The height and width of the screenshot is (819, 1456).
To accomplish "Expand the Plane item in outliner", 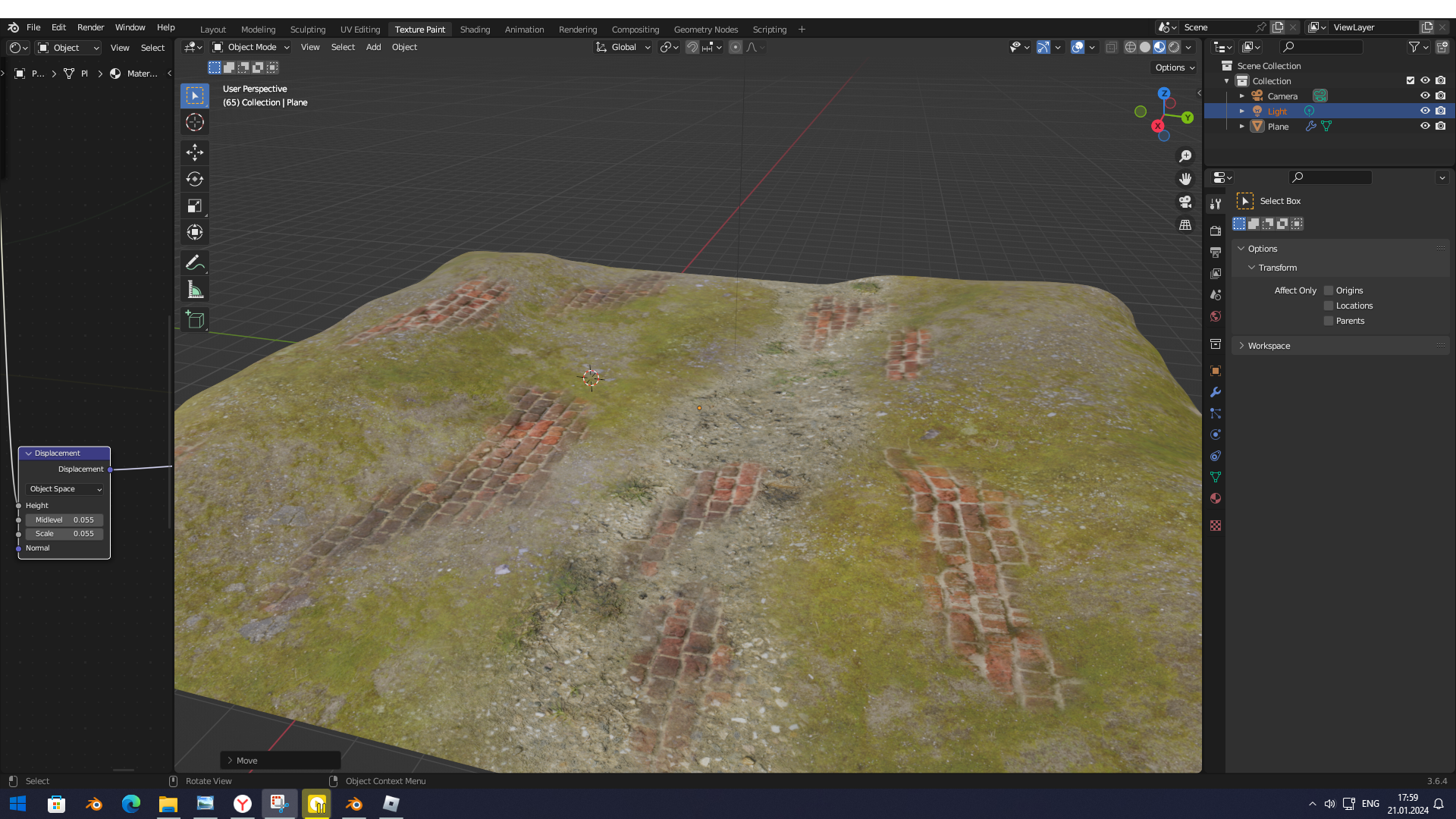I will tap(1242, 127).
